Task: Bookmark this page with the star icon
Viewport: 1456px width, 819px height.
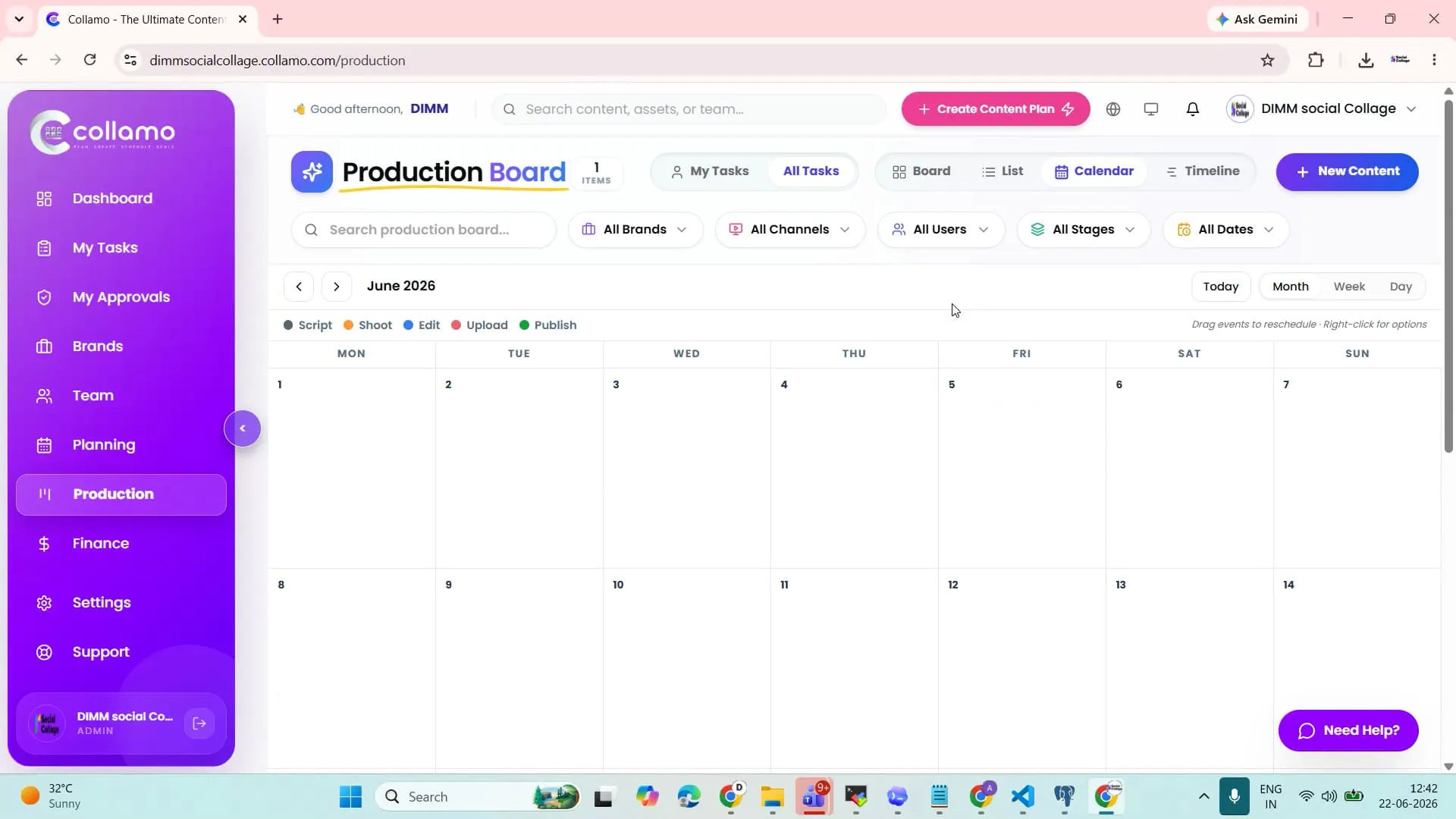Action: 1267,61
